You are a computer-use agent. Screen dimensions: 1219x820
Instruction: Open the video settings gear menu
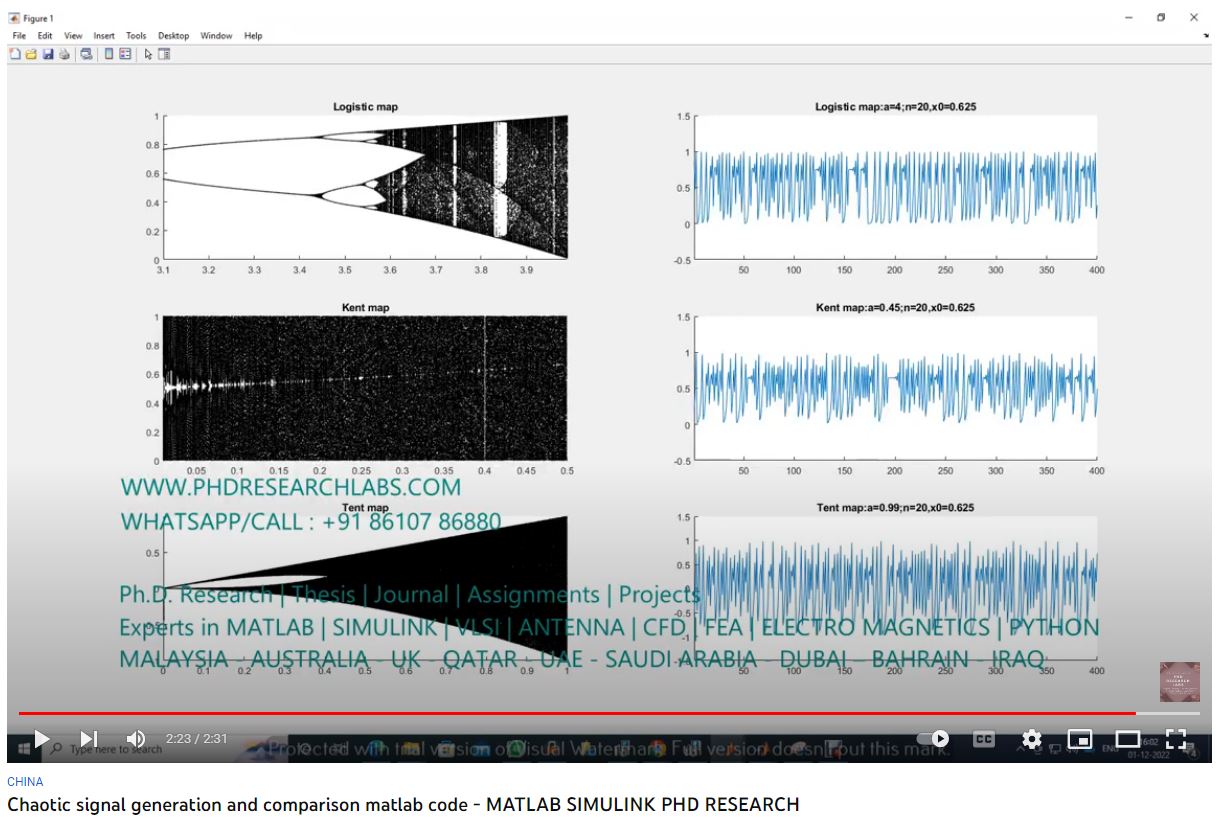coord(1032,739)
